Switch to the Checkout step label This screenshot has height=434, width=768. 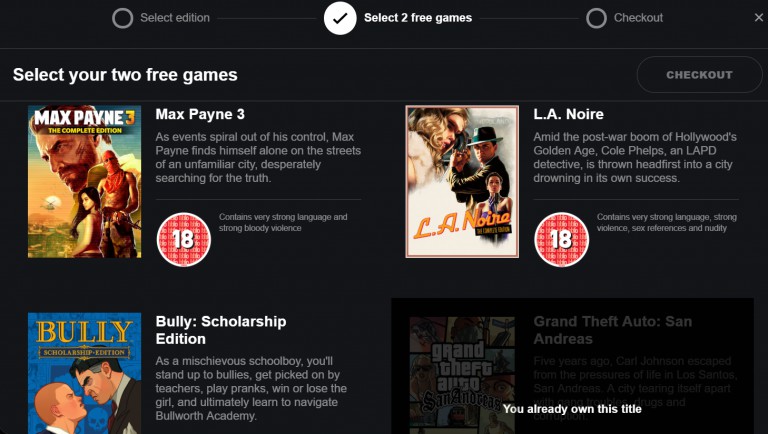click(x=638, y=18)
